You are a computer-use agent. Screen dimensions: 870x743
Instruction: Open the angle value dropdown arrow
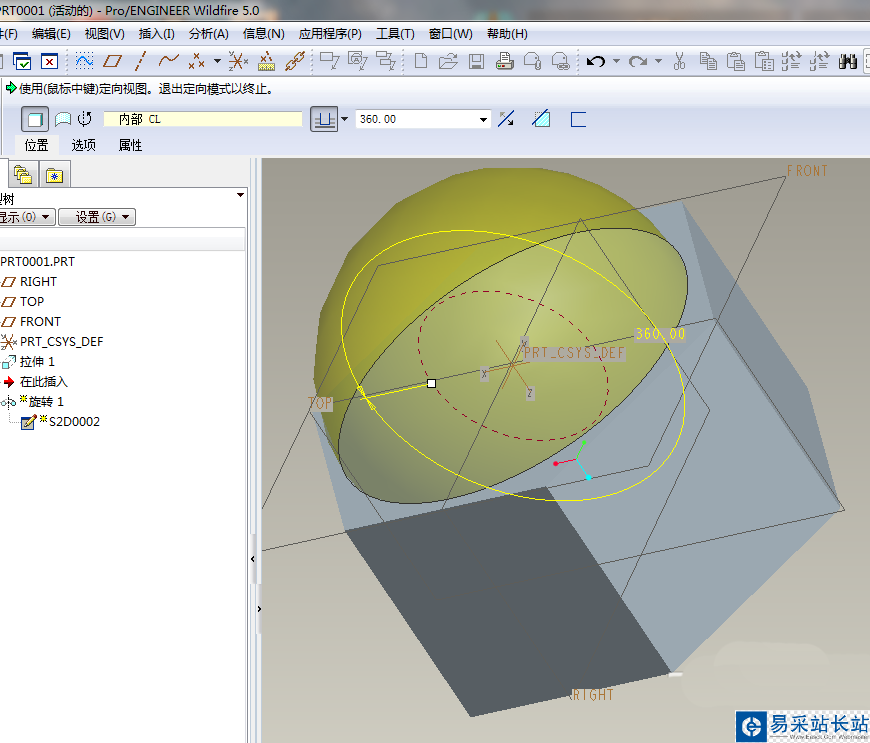coord(483,119)
